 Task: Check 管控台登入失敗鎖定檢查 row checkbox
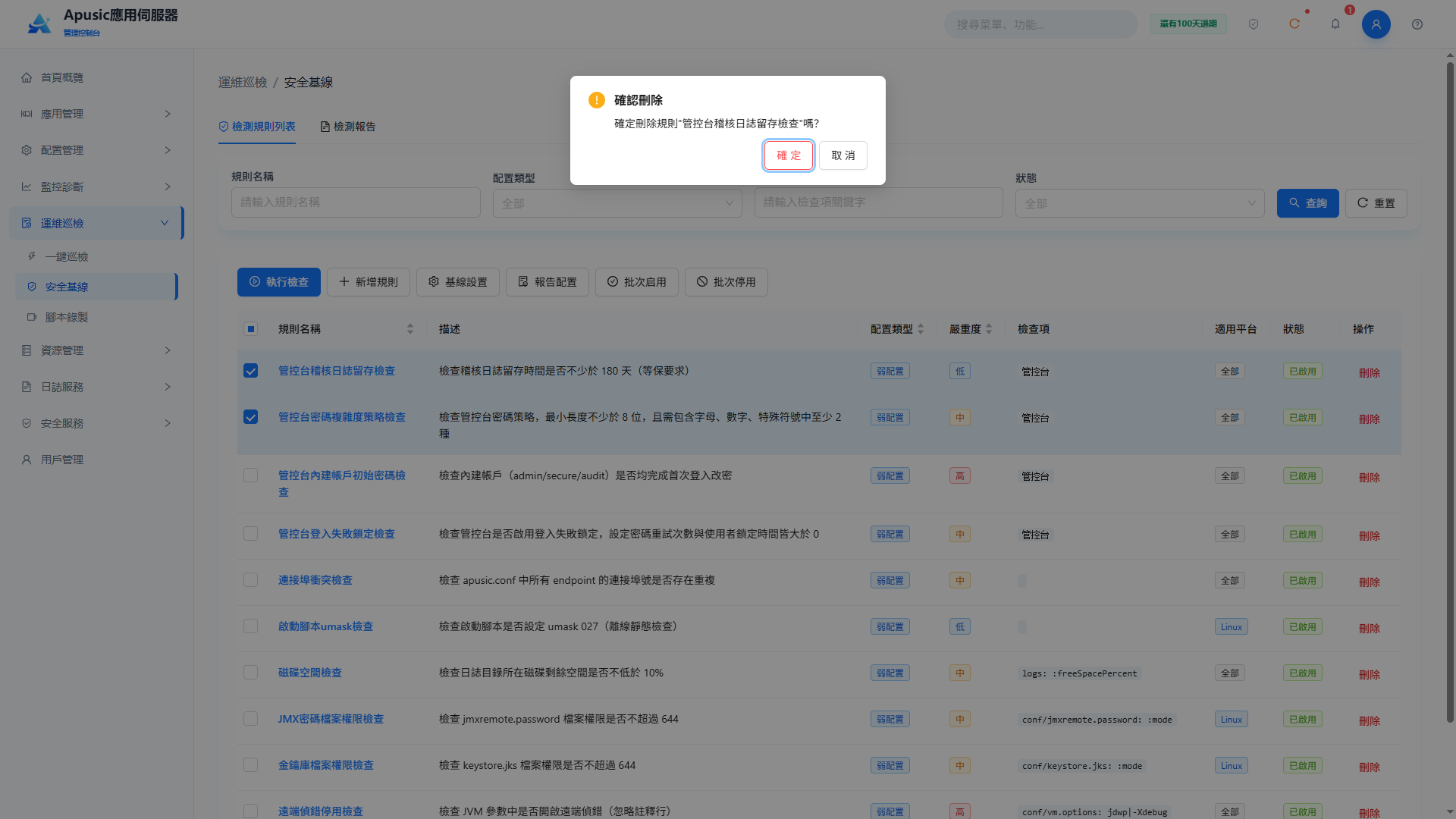point(251,534)
